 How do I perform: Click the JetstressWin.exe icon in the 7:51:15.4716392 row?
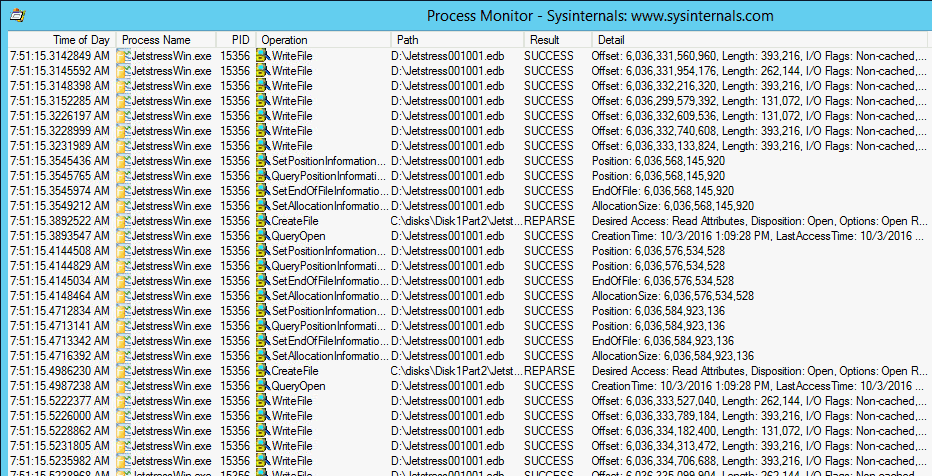point(124,356)
